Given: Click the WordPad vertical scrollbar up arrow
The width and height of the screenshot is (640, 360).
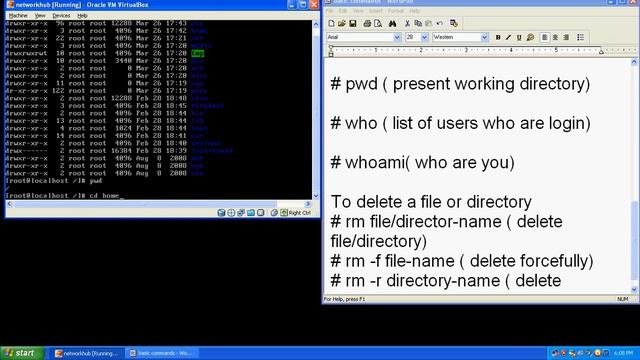Looking at the screenshot, I should [634, 62].
